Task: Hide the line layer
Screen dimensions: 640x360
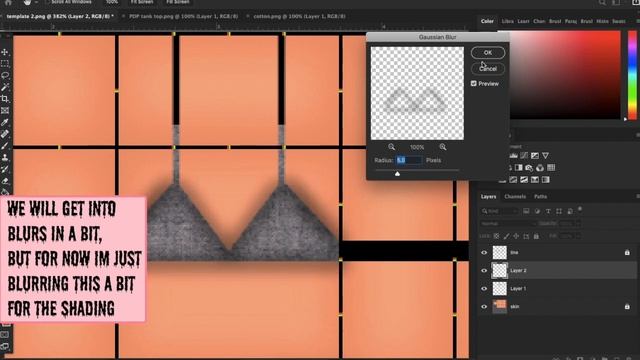Action: click(484, 253)
